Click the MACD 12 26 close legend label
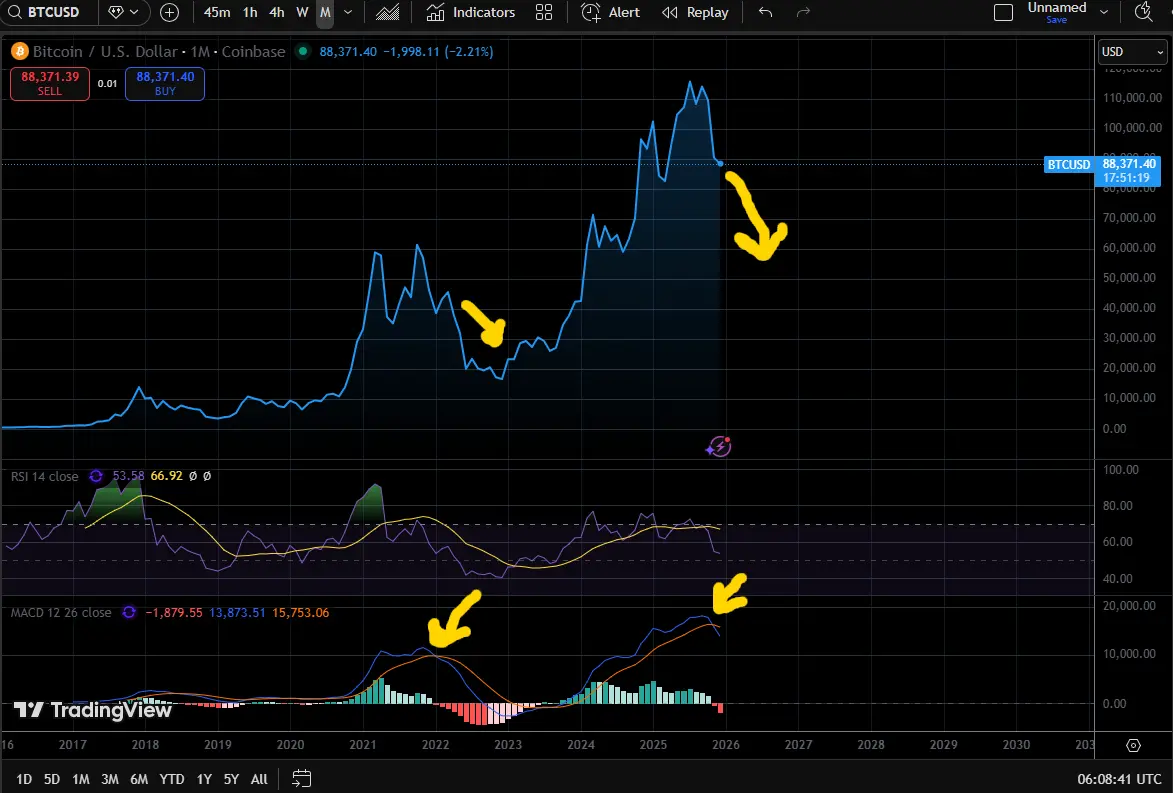This screenshot has height=793, width=1173. tap(61, 612)
